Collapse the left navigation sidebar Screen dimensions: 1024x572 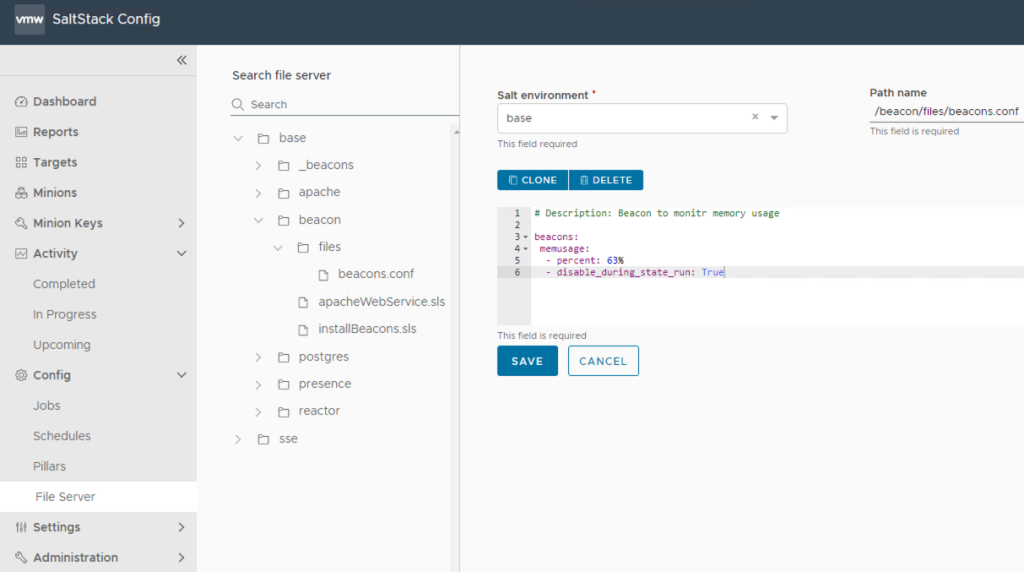[181, 60]
